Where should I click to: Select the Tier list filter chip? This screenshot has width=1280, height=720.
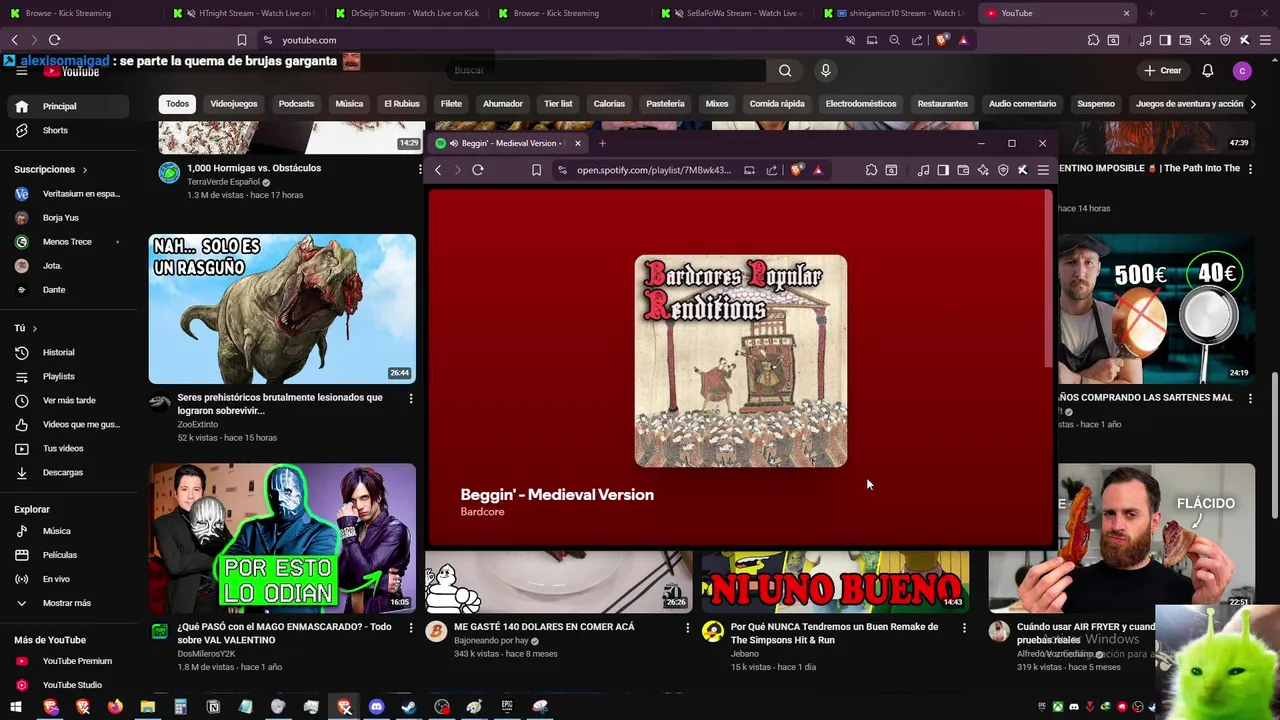point(558,104)
